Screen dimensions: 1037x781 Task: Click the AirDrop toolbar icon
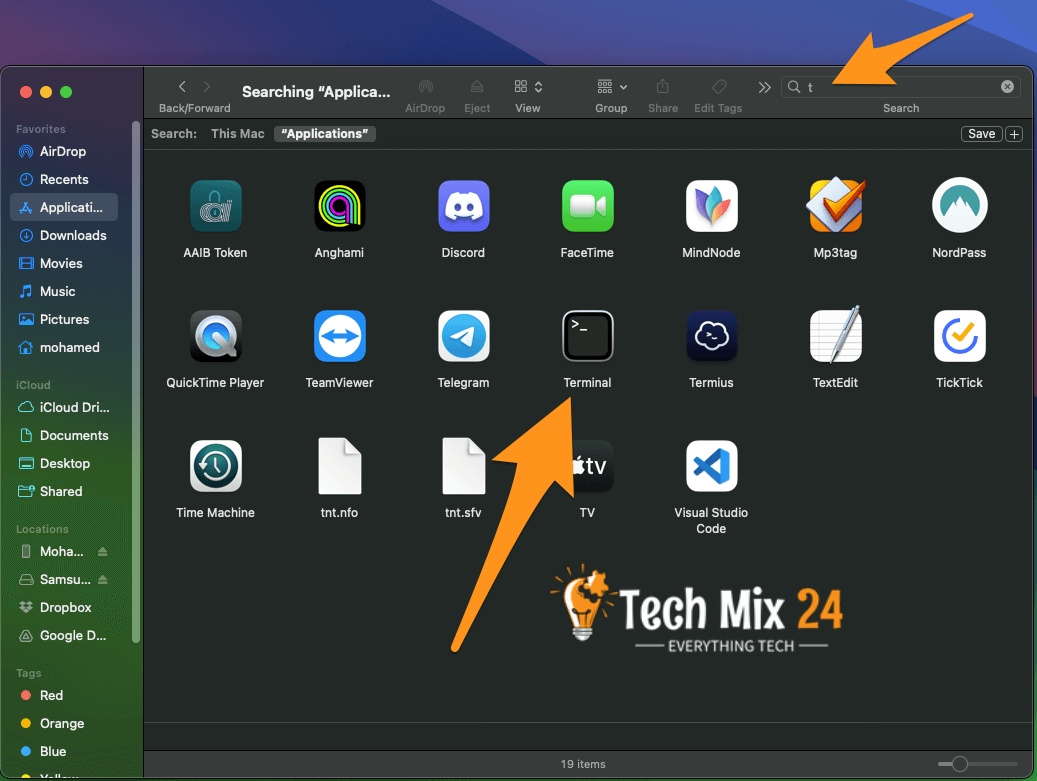[425, 87]
